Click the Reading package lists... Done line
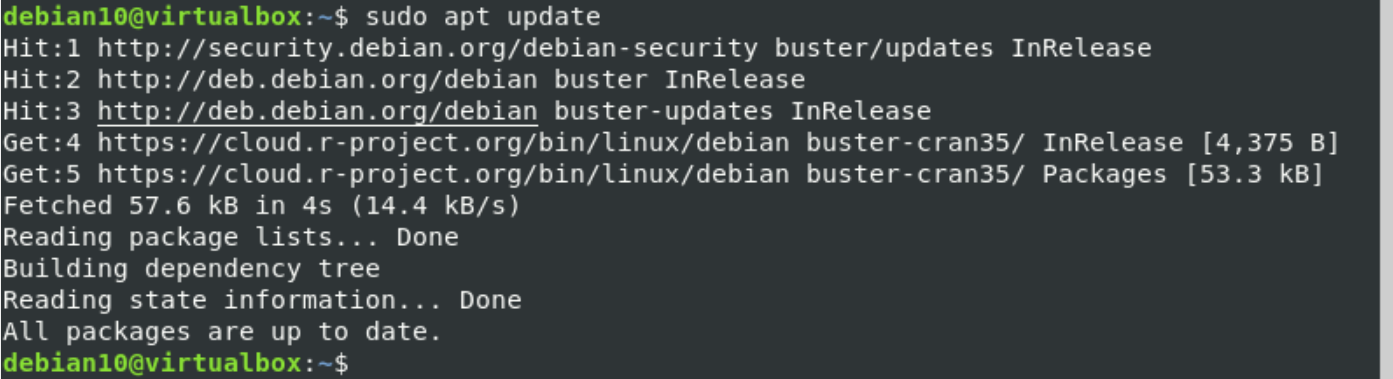This screenshot has width=1393, height=379. (x=231, y=238)
